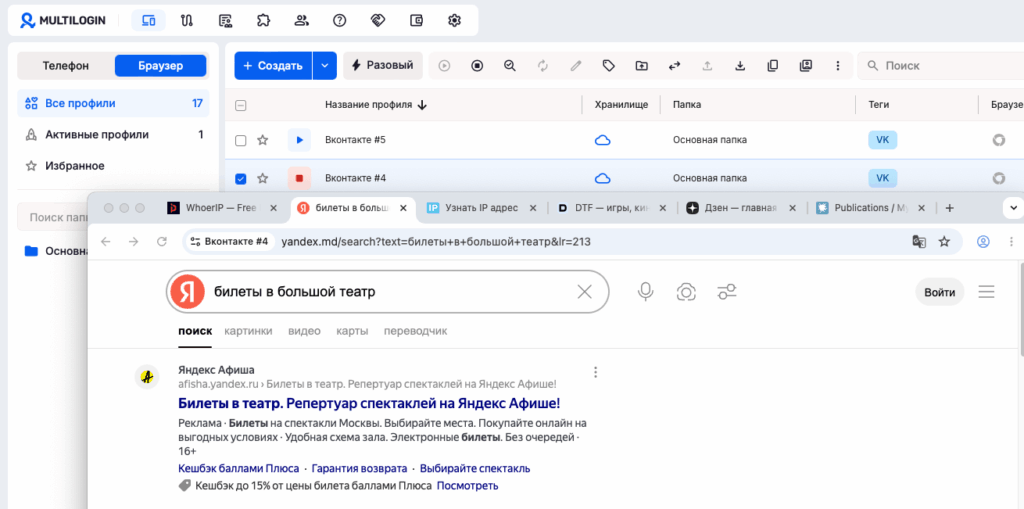Click the cloud storage icon for Вконтакте #5

[x=603, y=140]
